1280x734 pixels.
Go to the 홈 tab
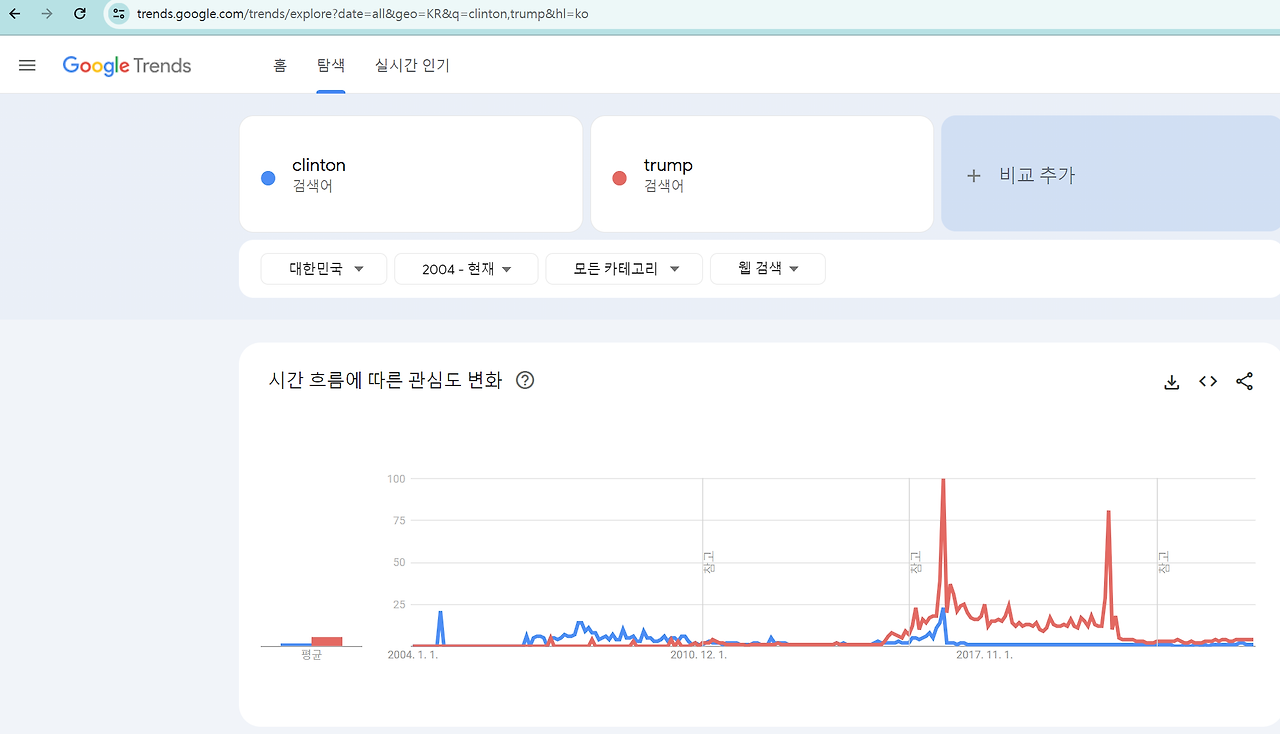[280, 65]
